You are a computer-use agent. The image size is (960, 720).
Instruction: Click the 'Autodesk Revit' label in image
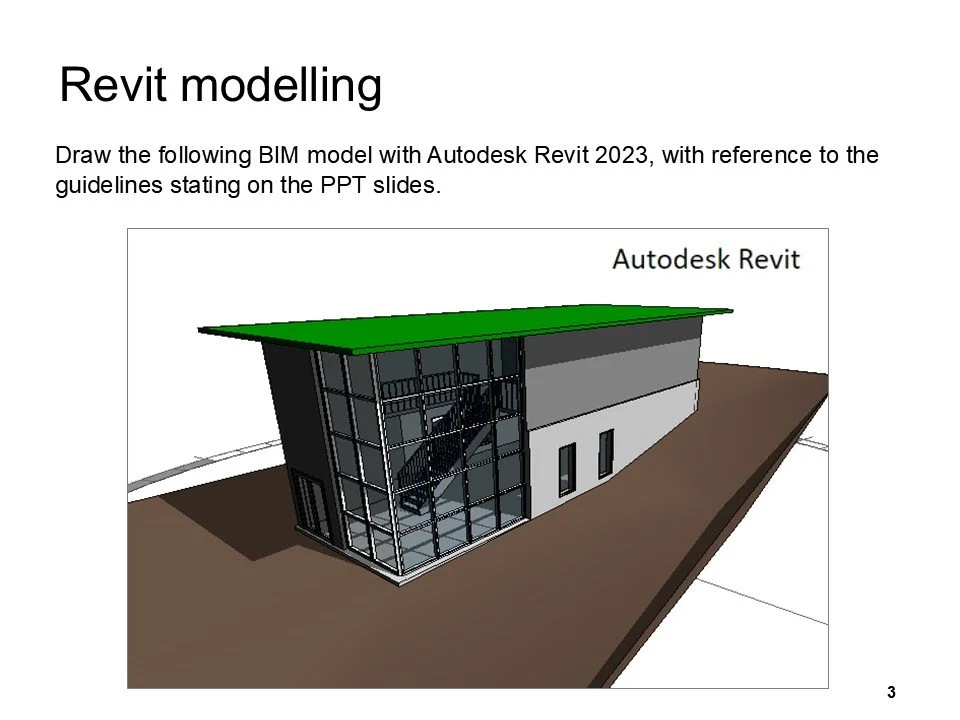pyautogui.click(x=706, y=260)
